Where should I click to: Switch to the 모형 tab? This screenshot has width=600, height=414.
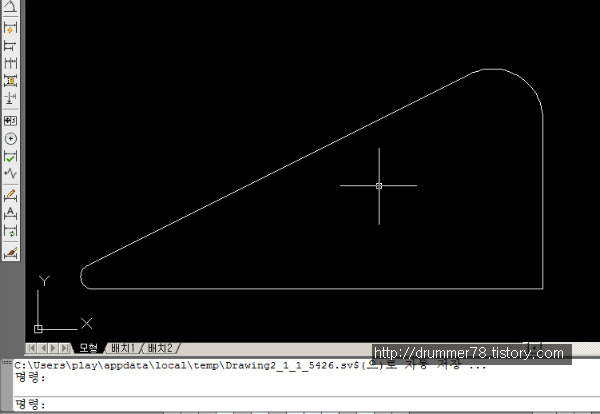coord(88,348)
